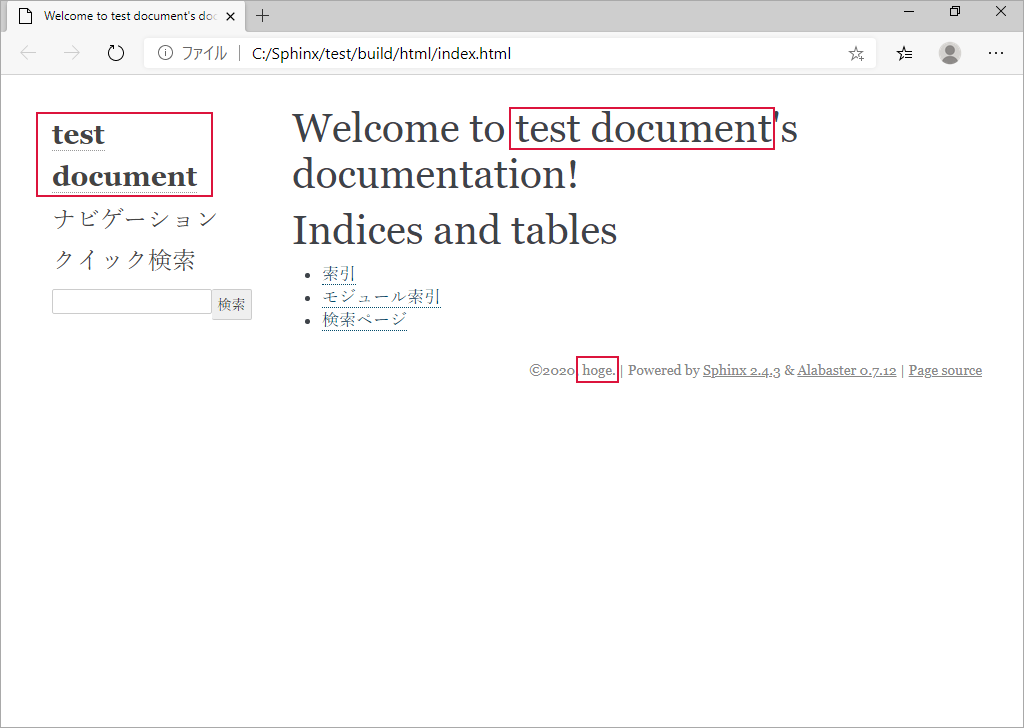This screenshot has width=1024, height=728.
Task: Click the クイック検索 sidebar heading
Action: point(124,260)
